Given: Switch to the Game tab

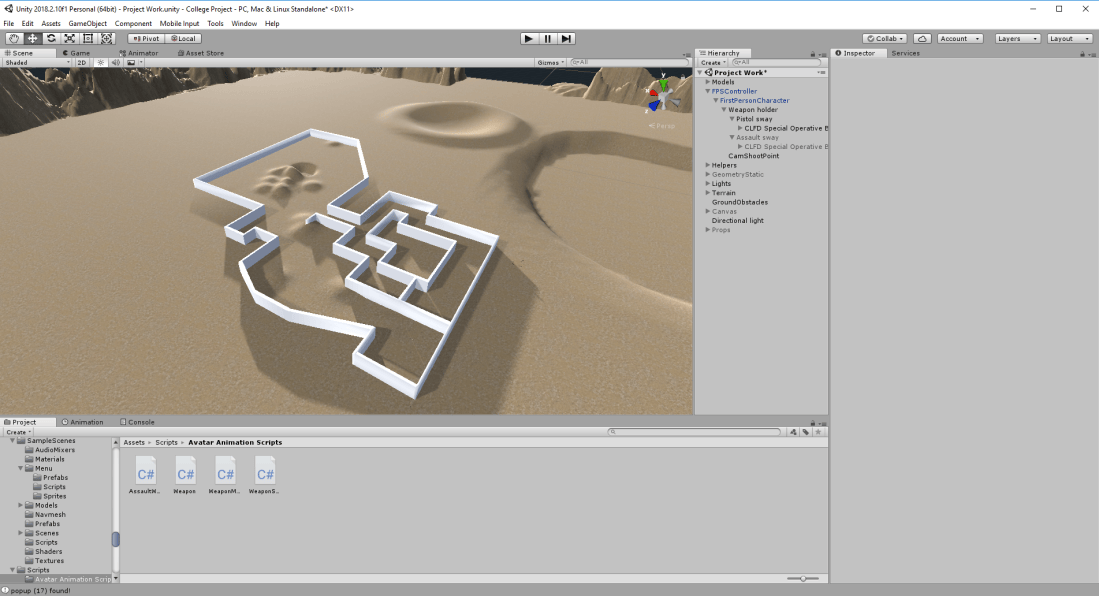Looking at the screenshot, I should [76, 53].
